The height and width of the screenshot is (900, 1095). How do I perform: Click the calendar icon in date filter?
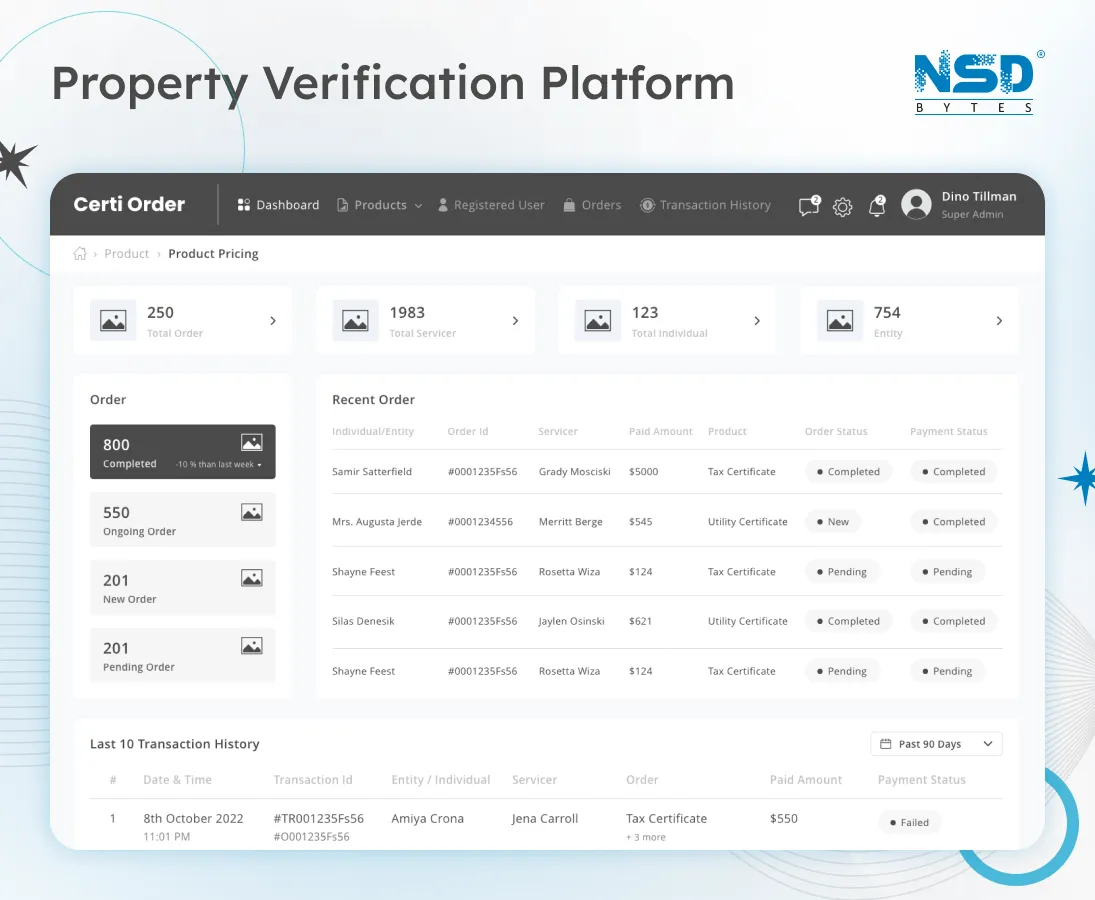885,744
